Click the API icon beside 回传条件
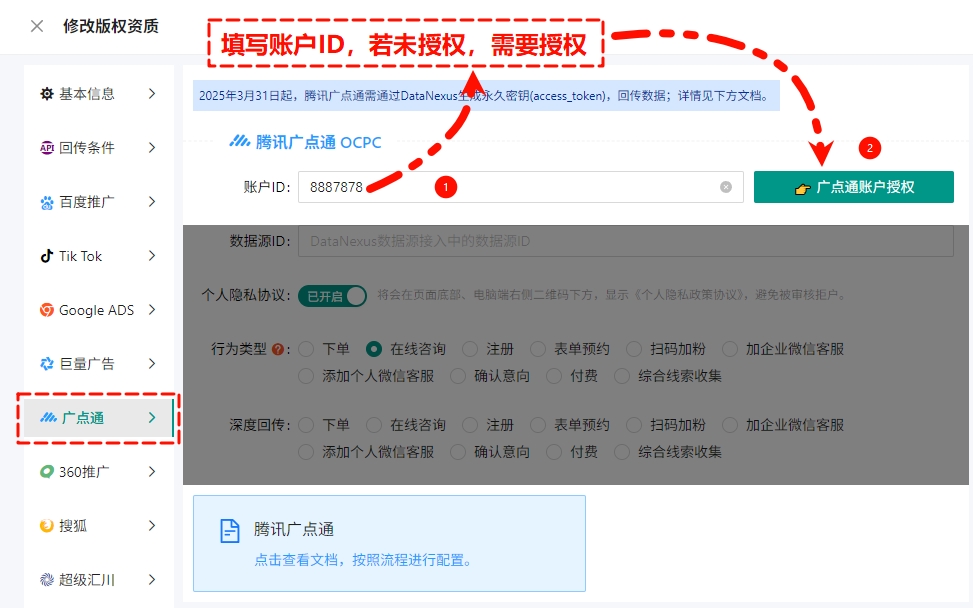973x608 pixels. coord(47,148)
